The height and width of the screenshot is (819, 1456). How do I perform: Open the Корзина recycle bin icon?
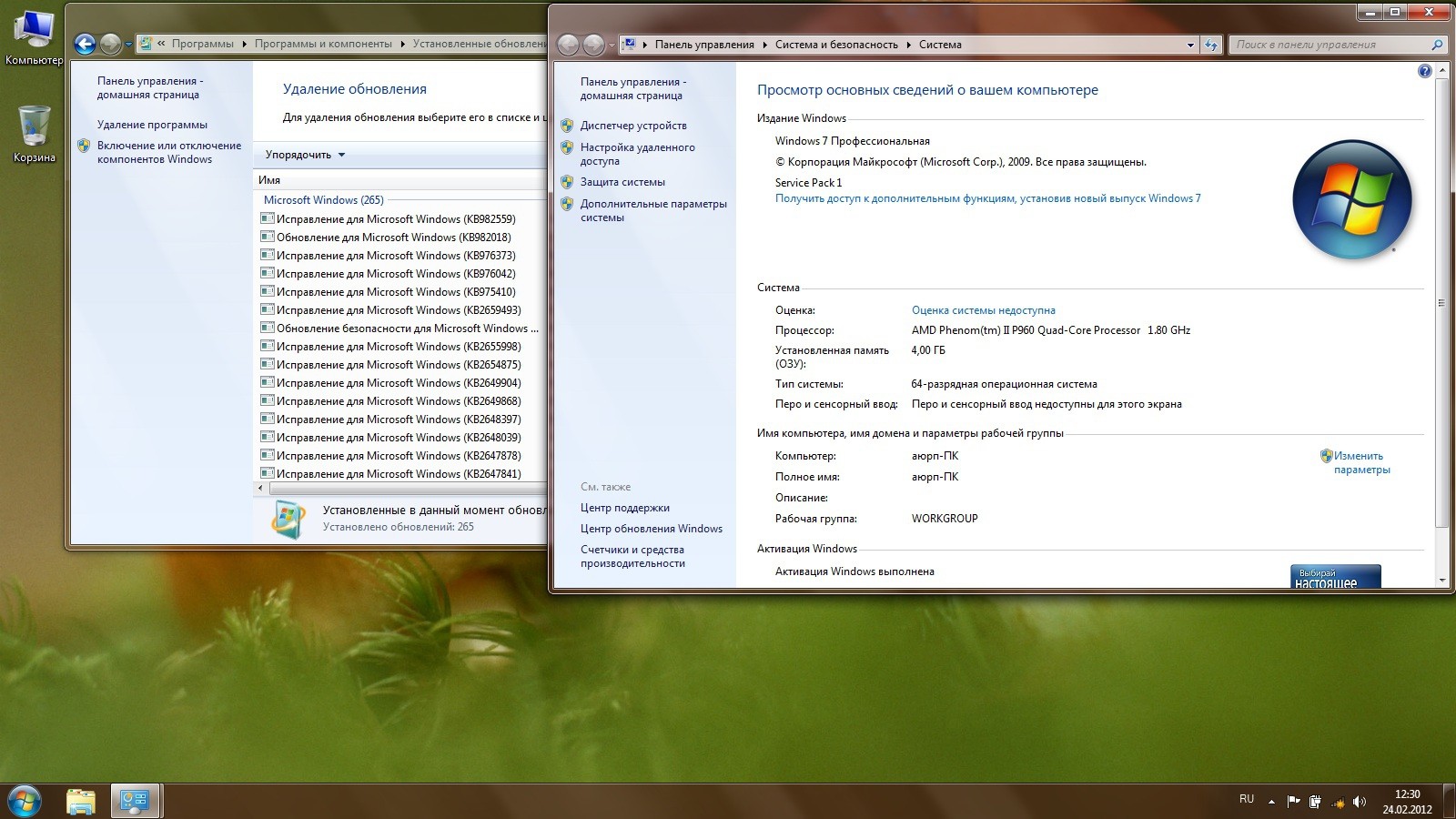[x=34, y=134]
